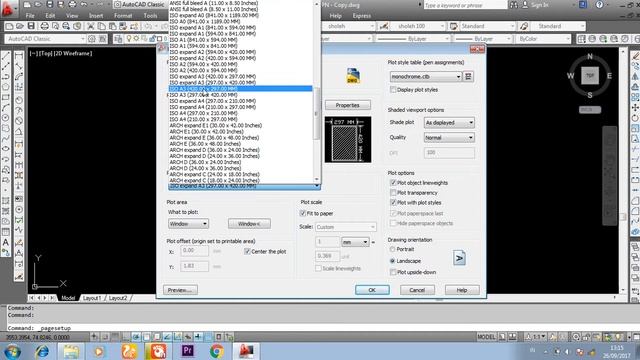Select the Polyline draw tool
640x360 pixels.
pos(6,77)
